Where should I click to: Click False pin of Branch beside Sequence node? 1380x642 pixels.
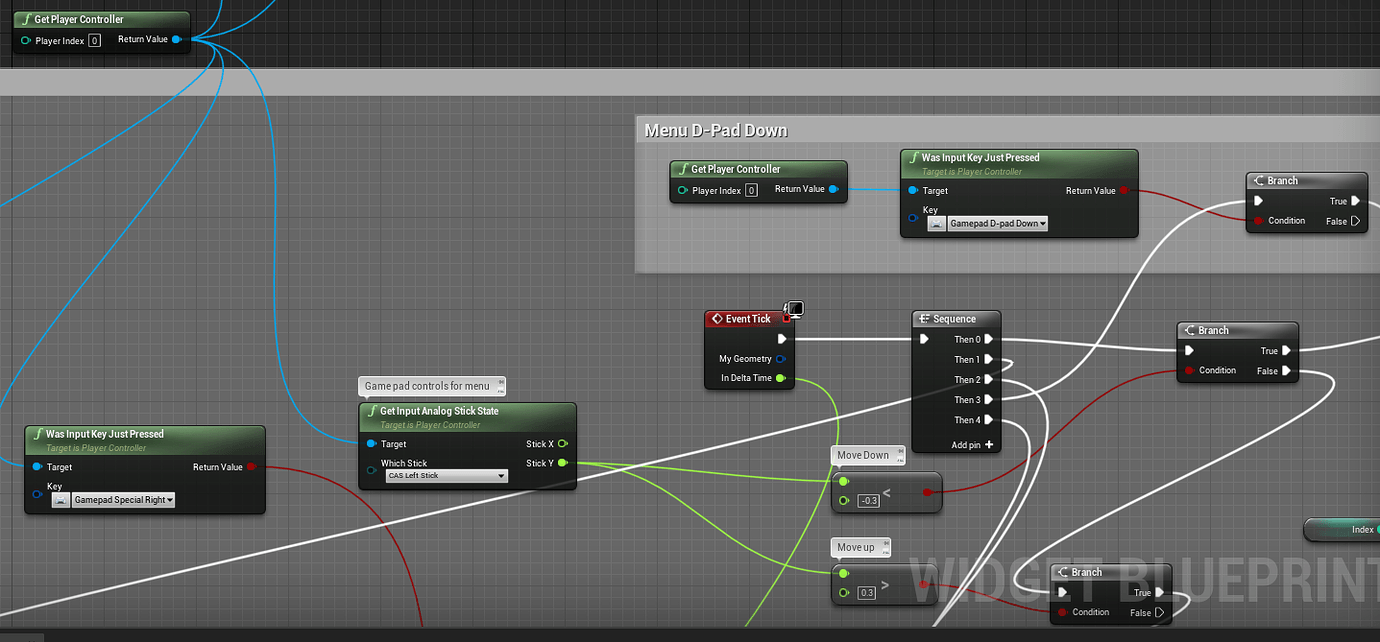[x=1287, y=371]
